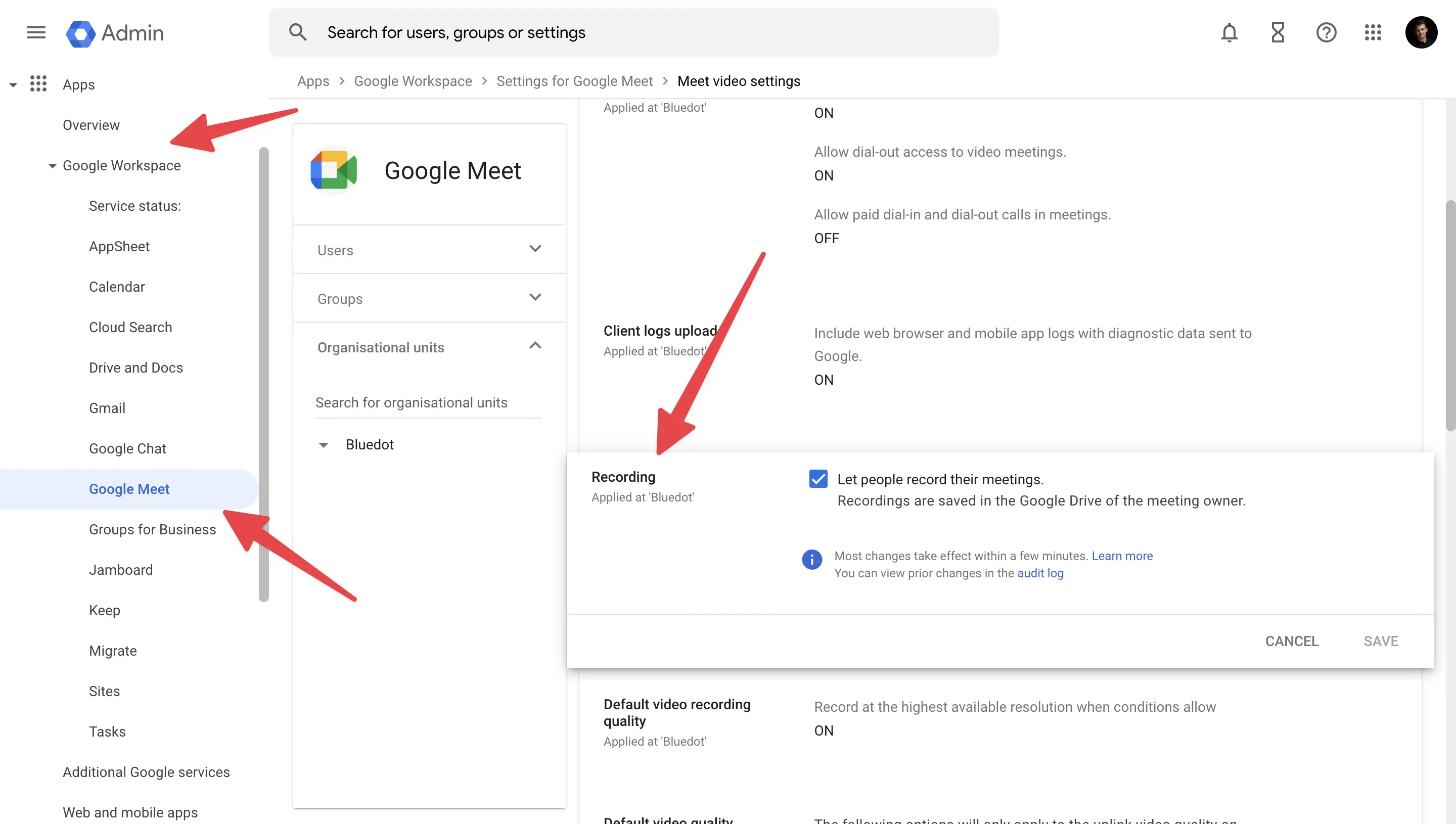Click the Google Admin logo
The height and width of the screenshot is (824, 1456).
pos(115,33)
